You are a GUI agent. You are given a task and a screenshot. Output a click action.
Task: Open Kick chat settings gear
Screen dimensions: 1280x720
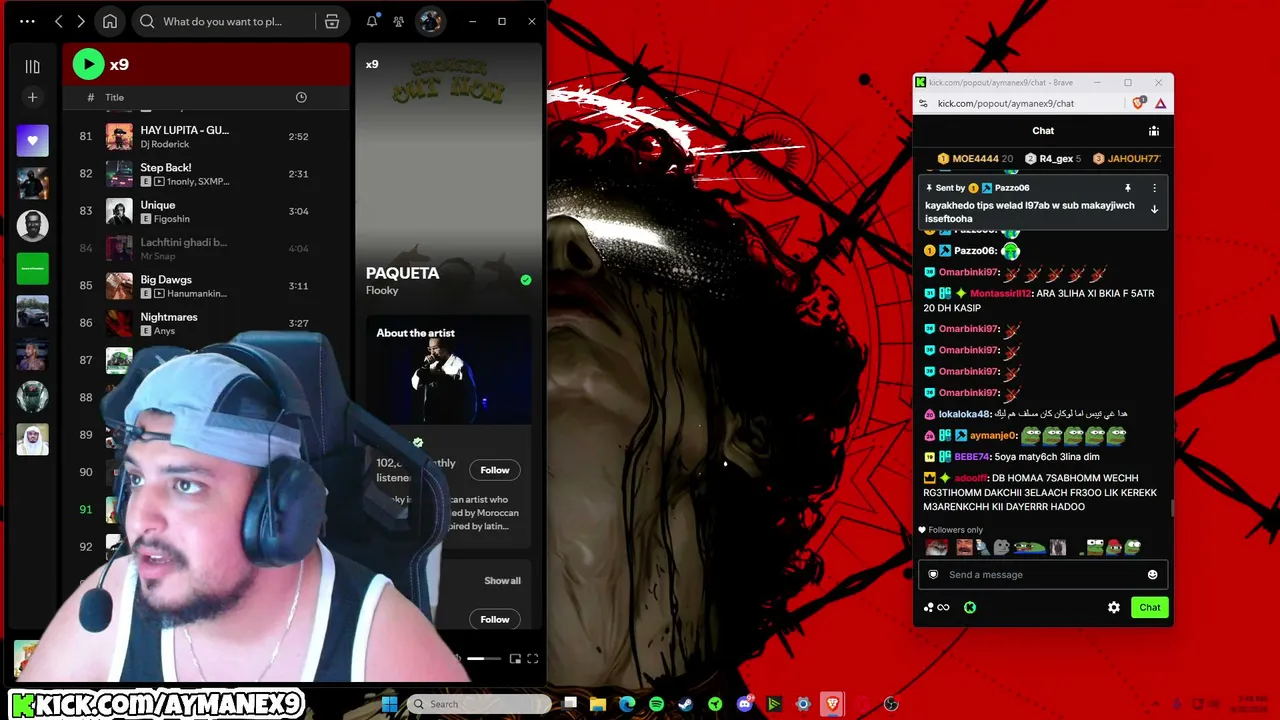pos(1114,607)
